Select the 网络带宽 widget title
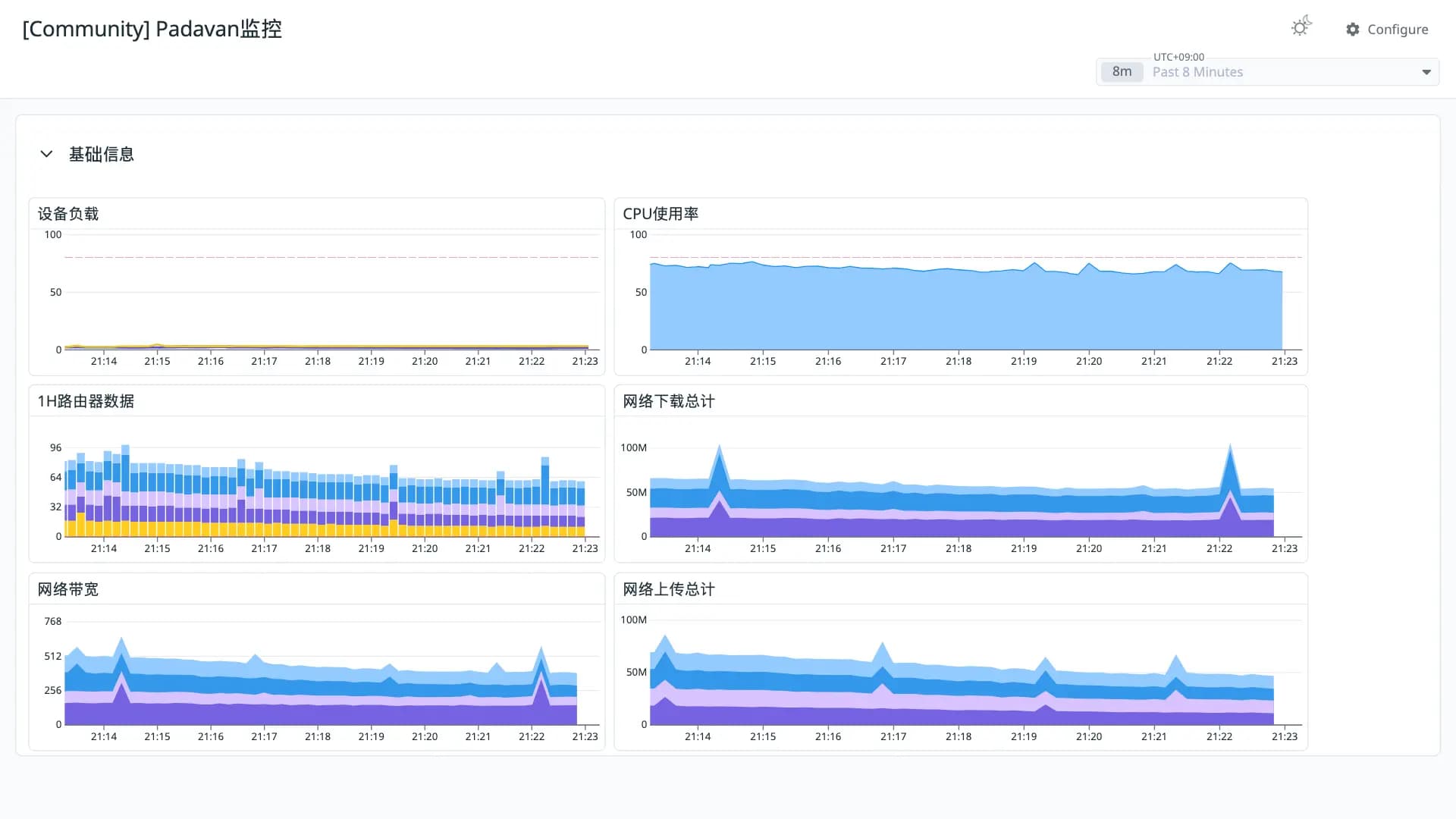This screenshot has width=1456, height=819. pos(68,589)
